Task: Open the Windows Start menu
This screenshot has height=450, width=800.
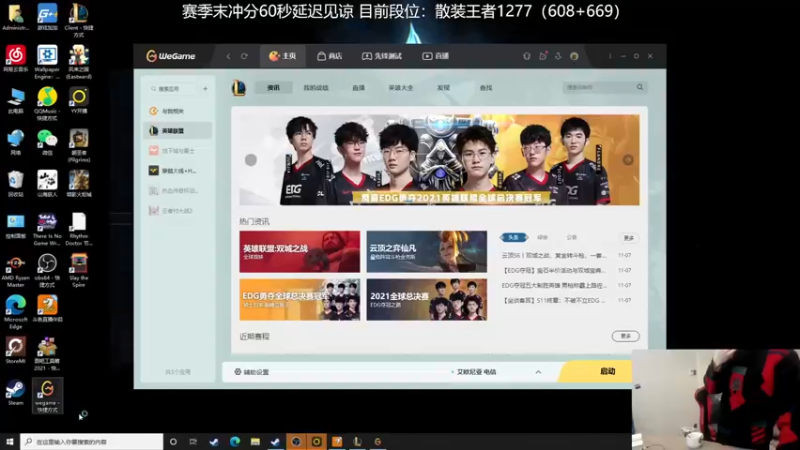Action: tap(9, 442)
